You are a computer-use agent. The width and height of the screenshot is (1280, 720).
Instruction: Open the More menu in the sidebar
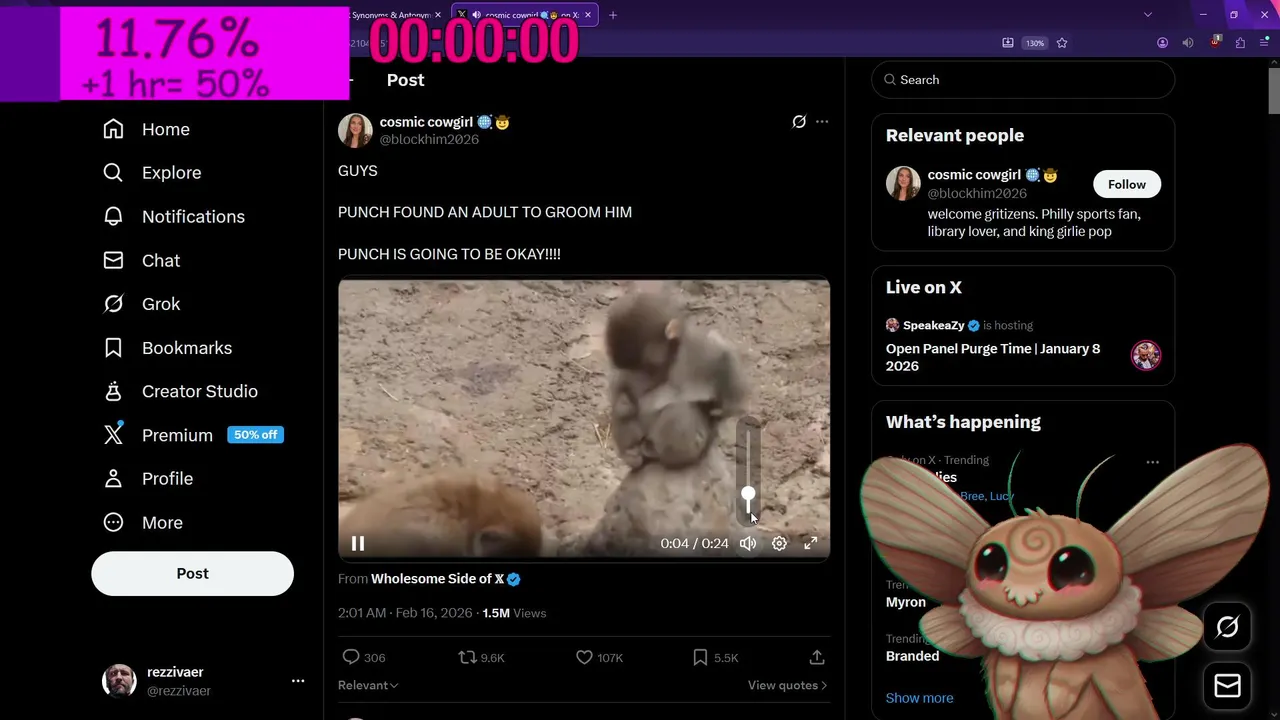point(142,523)
